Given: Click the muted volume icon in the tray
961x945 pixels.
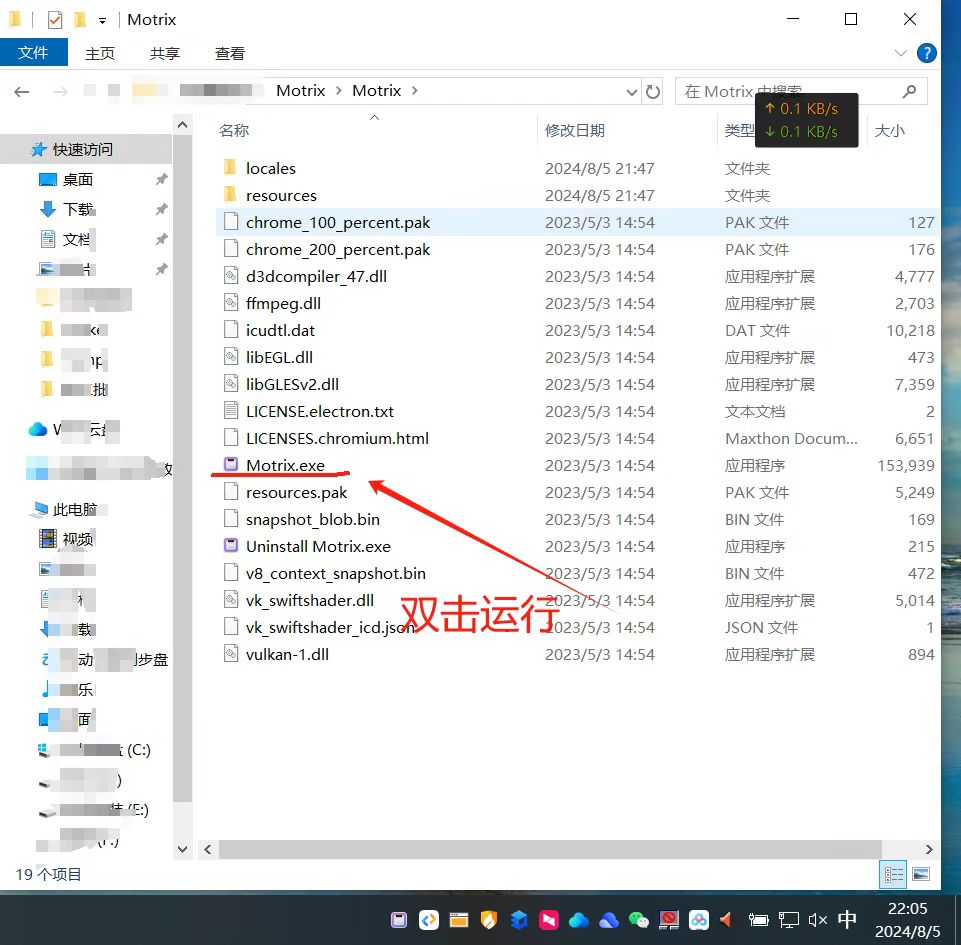Looking at the screenshot, I should click(818, 919).
